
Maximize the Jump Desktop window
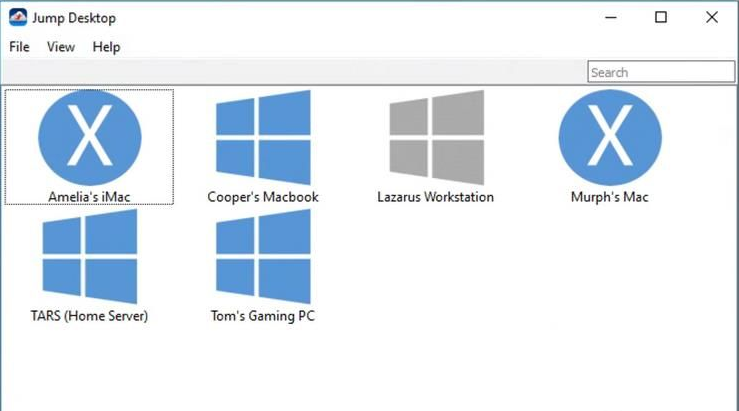(x=661, y=17)
